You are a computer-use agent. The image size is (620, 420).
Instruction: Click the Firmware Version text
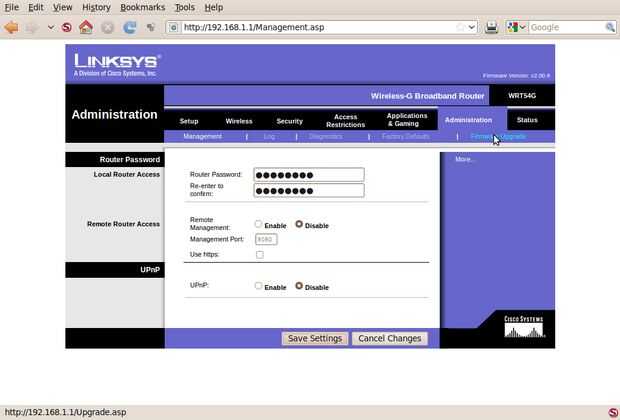516,76
